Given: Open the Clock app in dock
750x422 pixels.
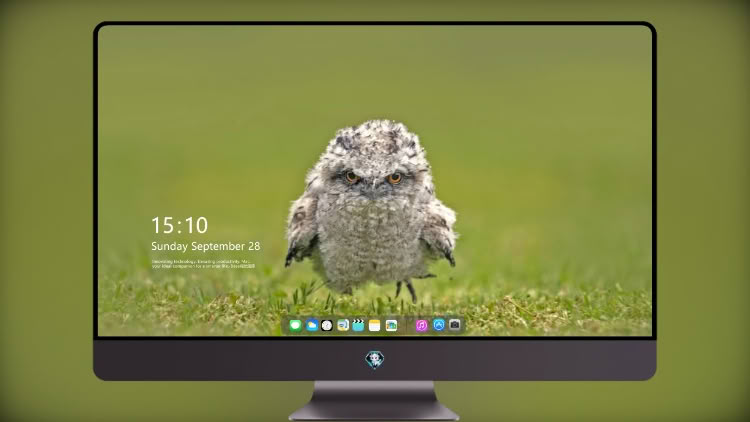Looking at the screenshot, I should coord(327,325).
